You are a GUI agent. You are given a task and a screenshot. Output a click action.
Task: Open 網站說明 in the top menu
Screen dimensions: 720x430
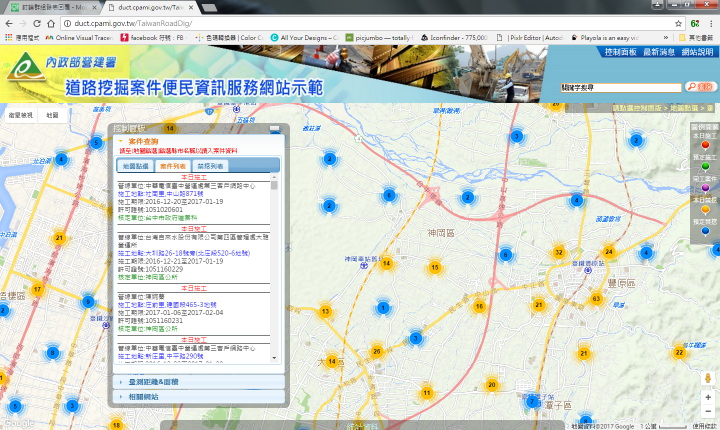[x=697, y=52]
